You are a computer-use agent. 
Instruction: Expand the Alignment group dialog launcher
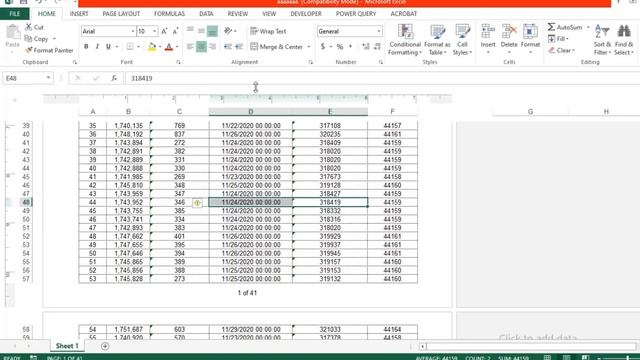[311, 62]
